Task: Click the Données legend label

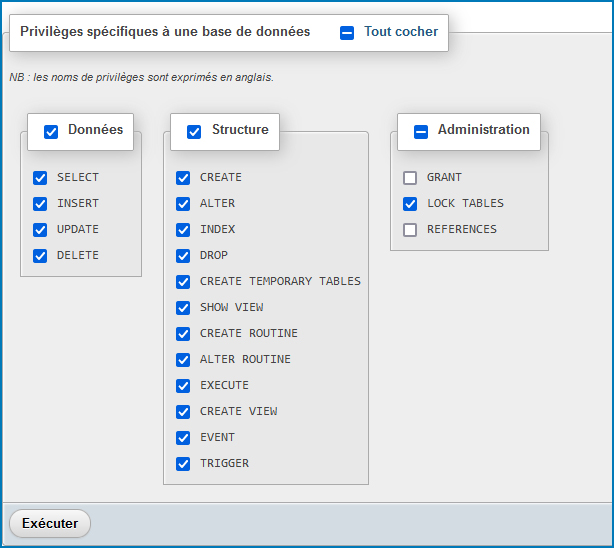Action: pos(96,129)
